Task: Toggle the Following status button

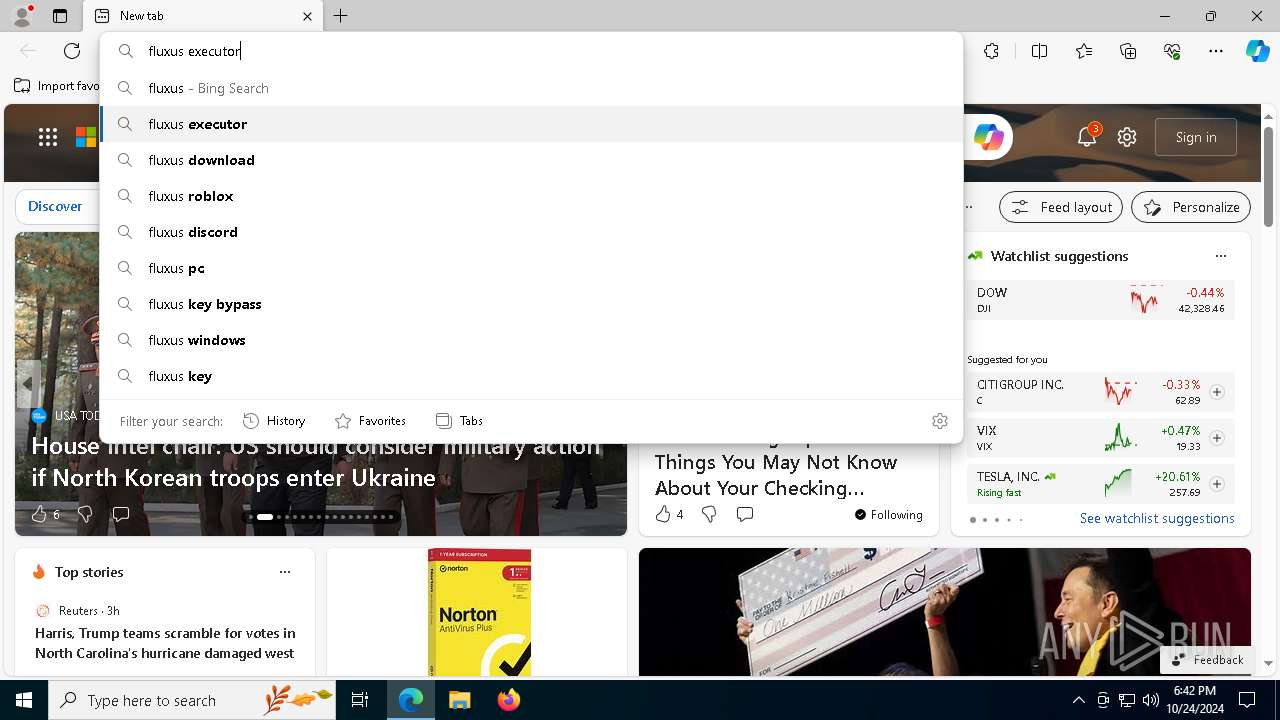Action: [x=889, y=515]
